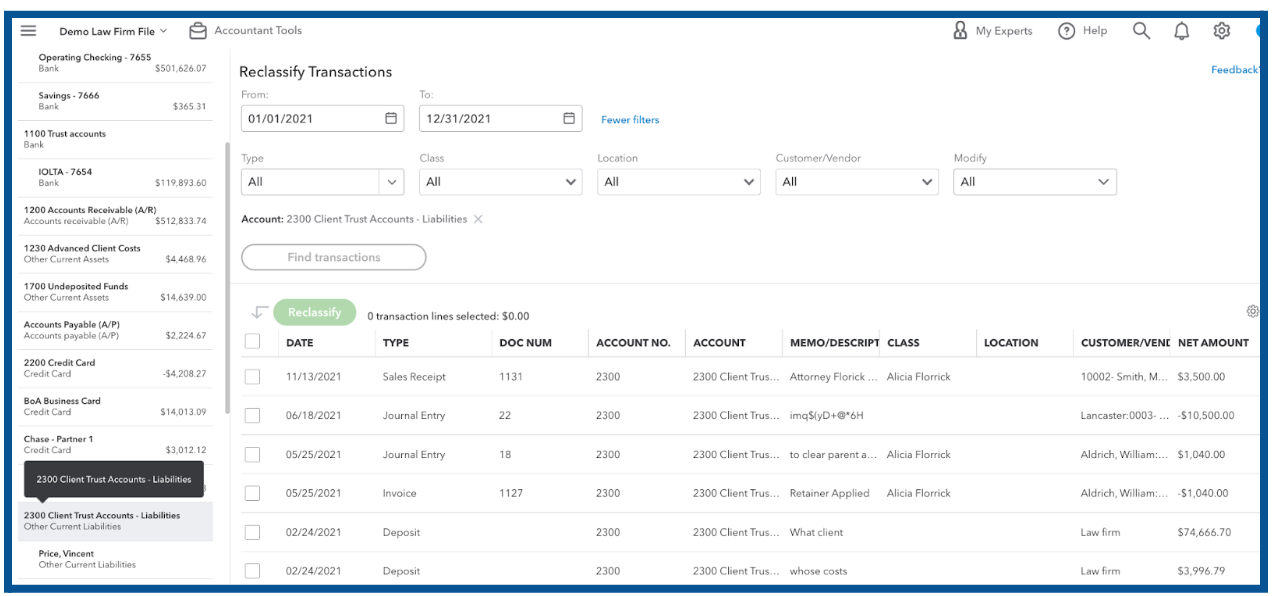Image resolution: width=1274 pixels, height=596 pixels.
Task: Open the From date calendar picker
Action: point(391,118)
